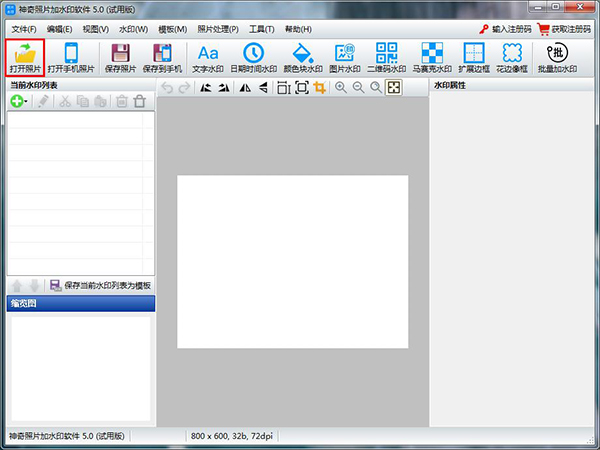Click the 获取注册码 get registration code link

click(570, 30)
